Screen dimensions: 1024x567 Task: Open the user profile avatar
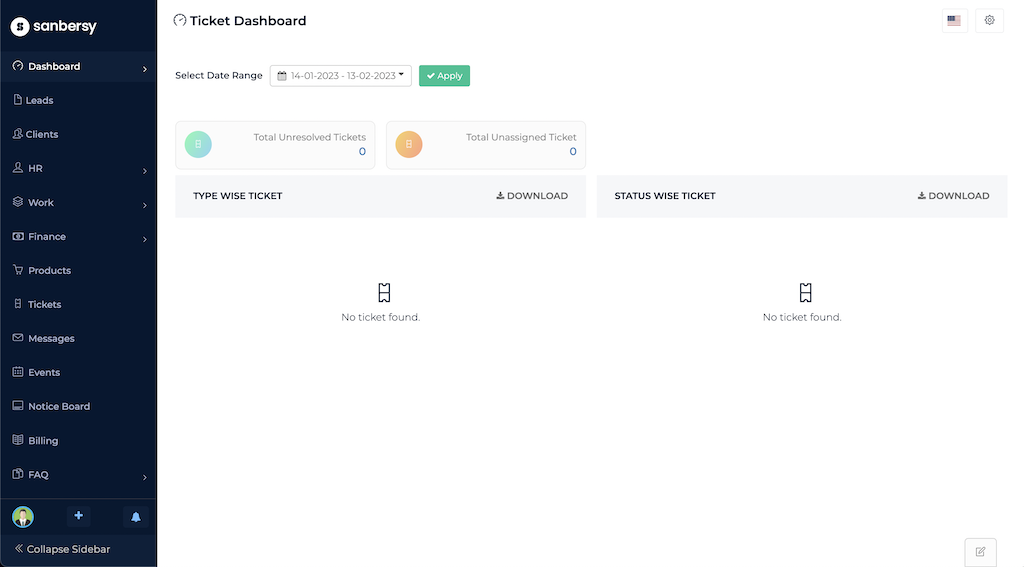23,517
